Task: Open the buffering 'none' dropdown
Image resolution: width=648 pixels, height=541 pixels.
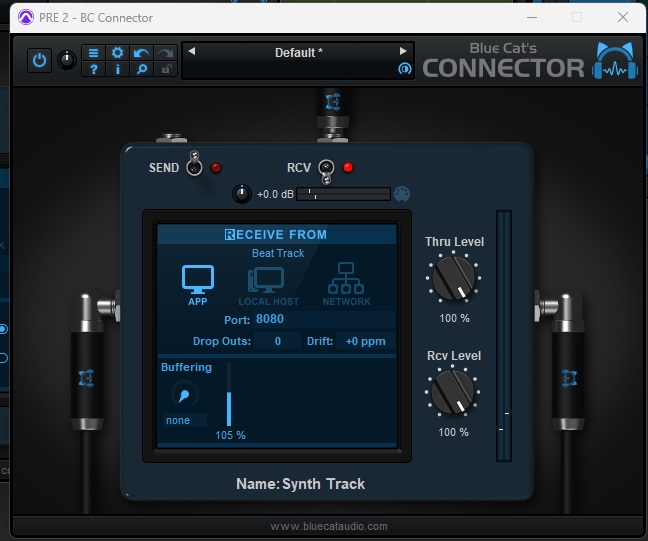Action: [184, 420]
